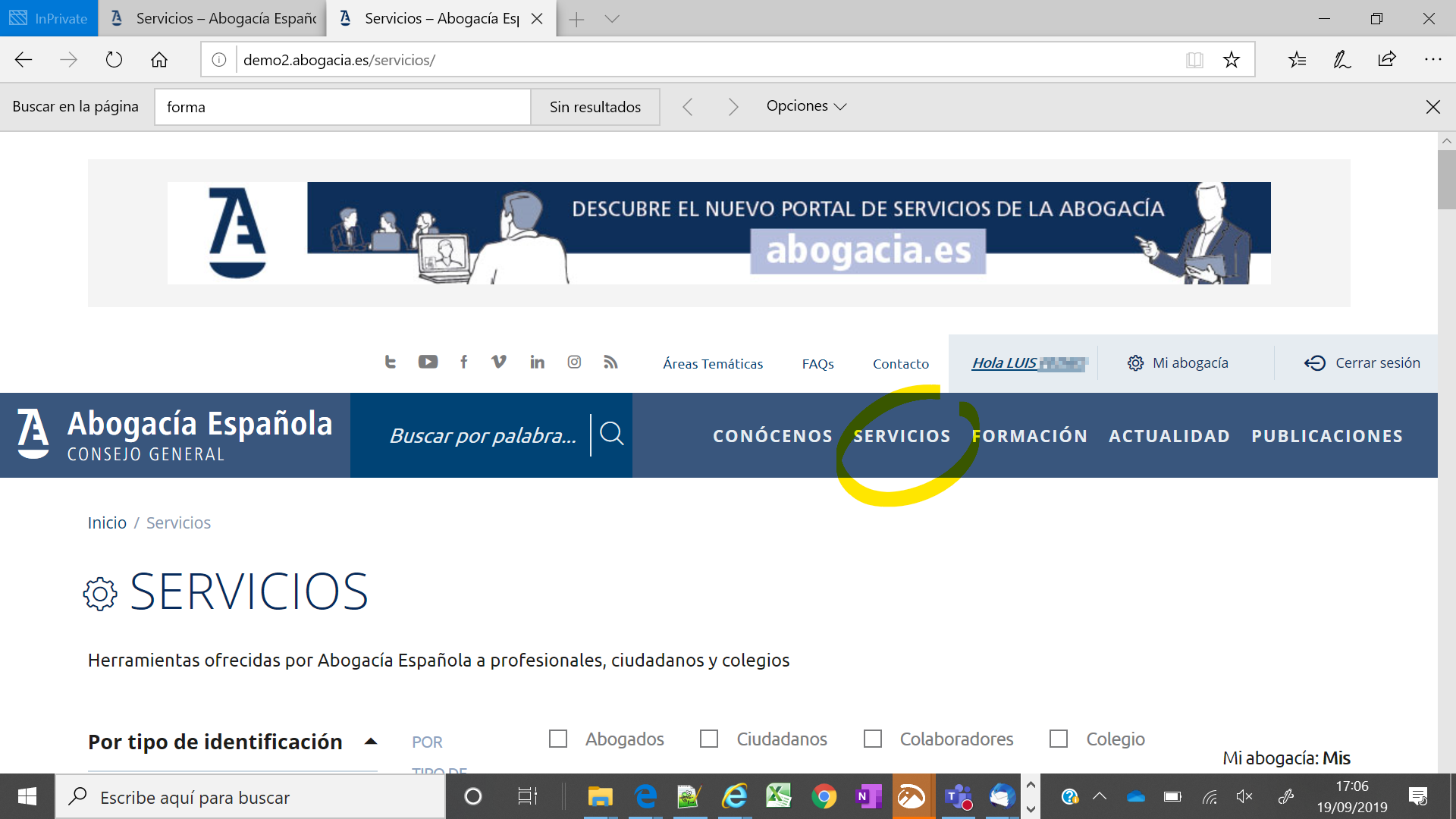Open the Instagram social icon
1456x819 pixels.
point(574,362)
